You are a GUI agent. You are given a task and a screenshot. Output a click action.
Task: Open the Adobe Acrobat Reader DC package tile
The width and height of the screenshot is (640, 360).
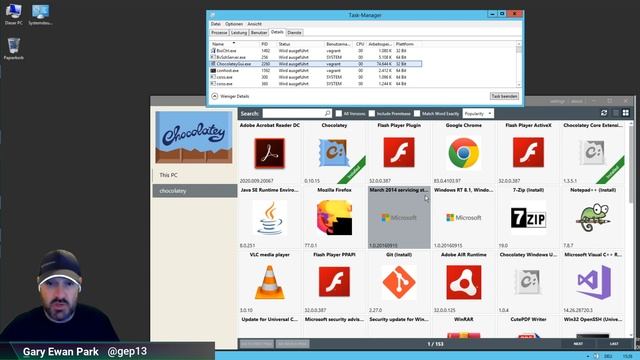point(270,153)
